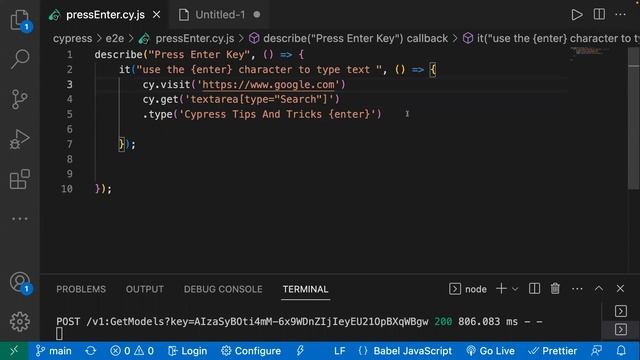Select the first terminal instance icon

point(621,311)
